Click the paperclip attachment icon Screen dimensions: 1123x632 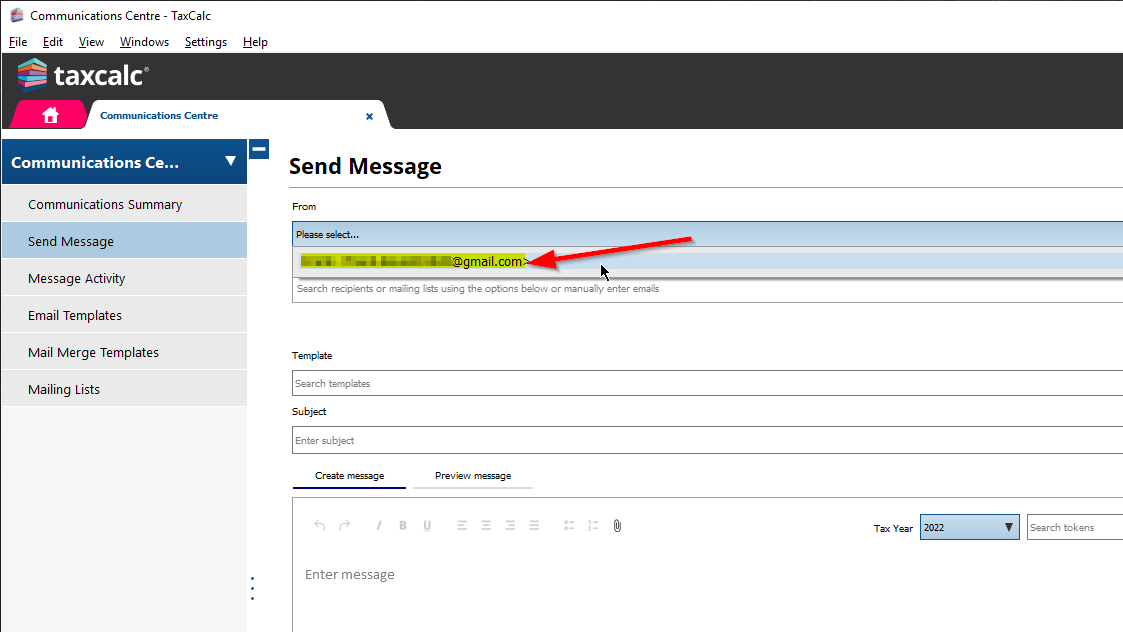click(x=617, y=526)
